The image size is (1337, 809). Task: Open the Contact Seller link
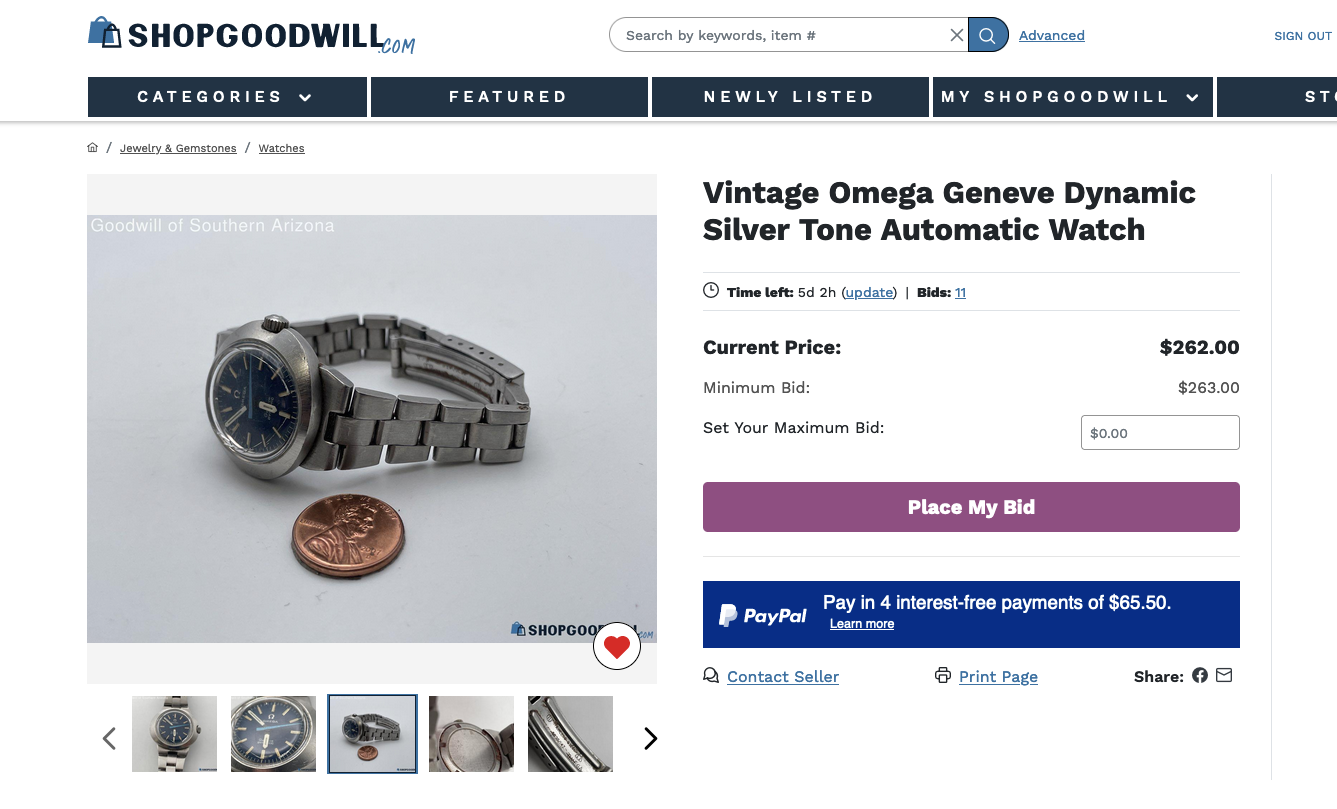point(782,677)
